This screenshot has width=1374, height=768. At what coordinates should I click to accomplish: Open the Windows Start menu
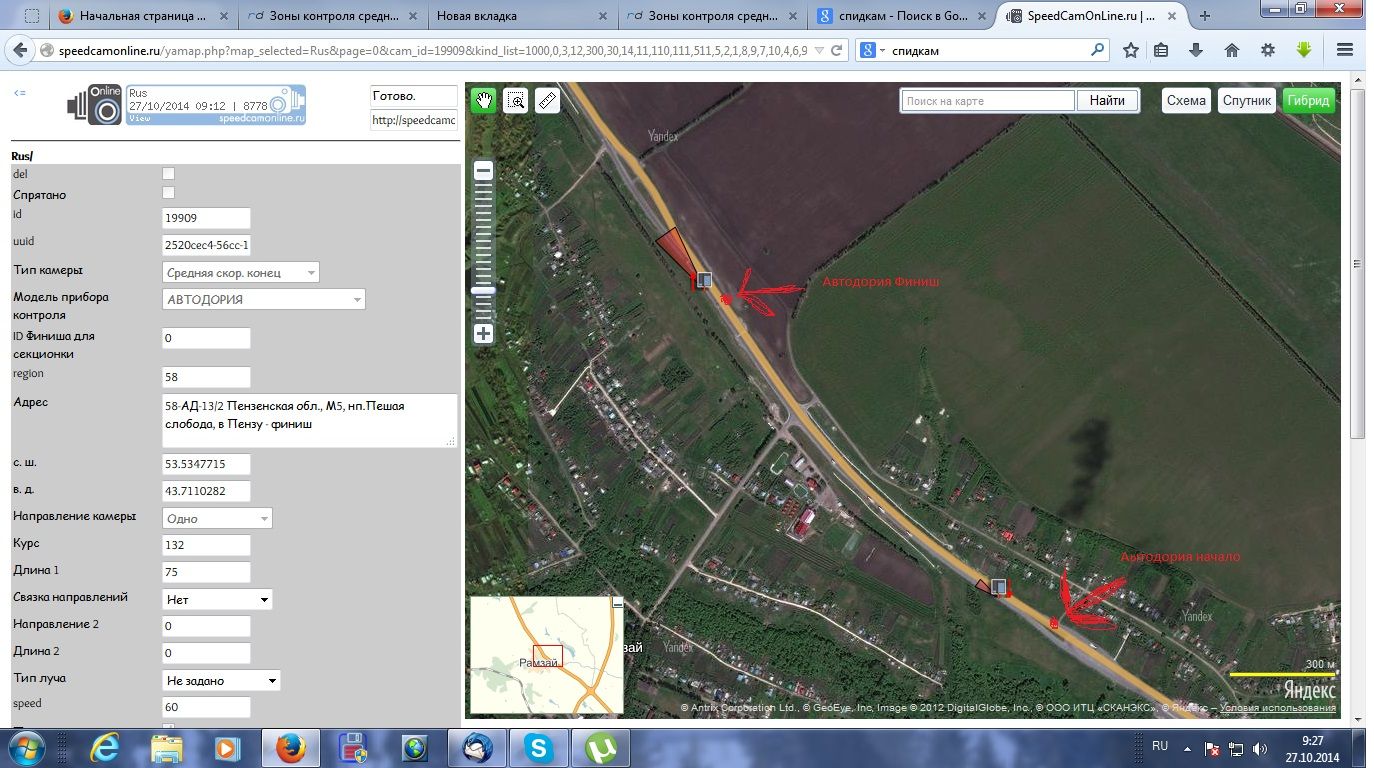pos(26,747)
